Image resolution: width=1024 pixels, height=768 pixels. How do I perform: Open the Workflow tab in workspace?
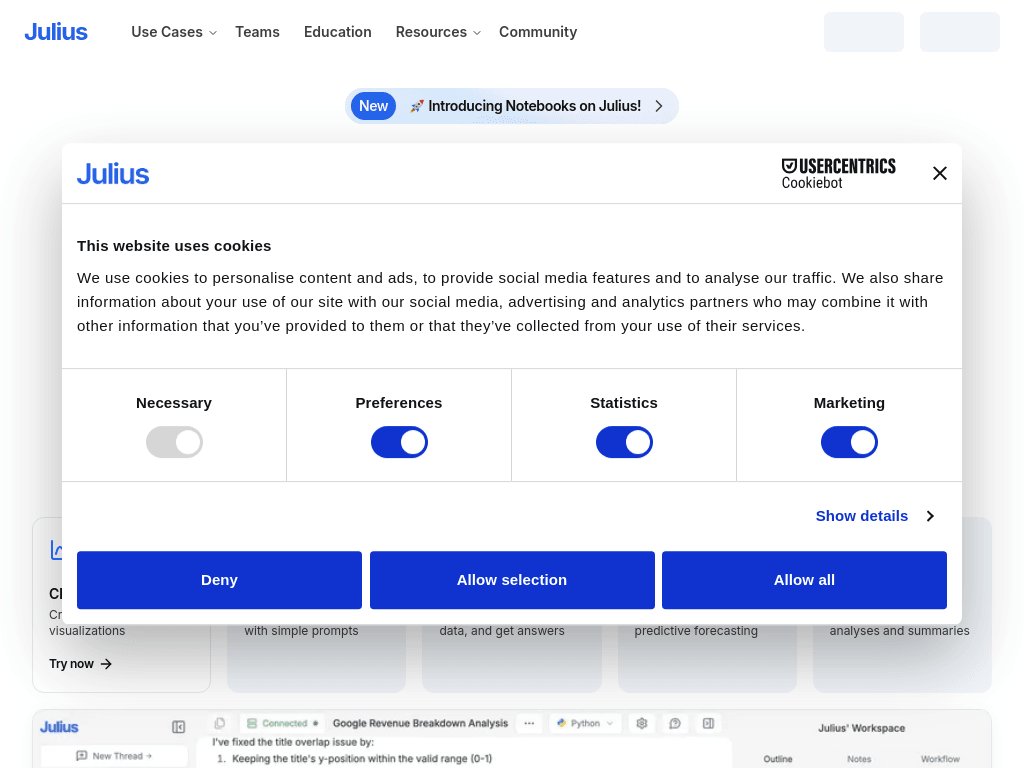pos(940,759)
